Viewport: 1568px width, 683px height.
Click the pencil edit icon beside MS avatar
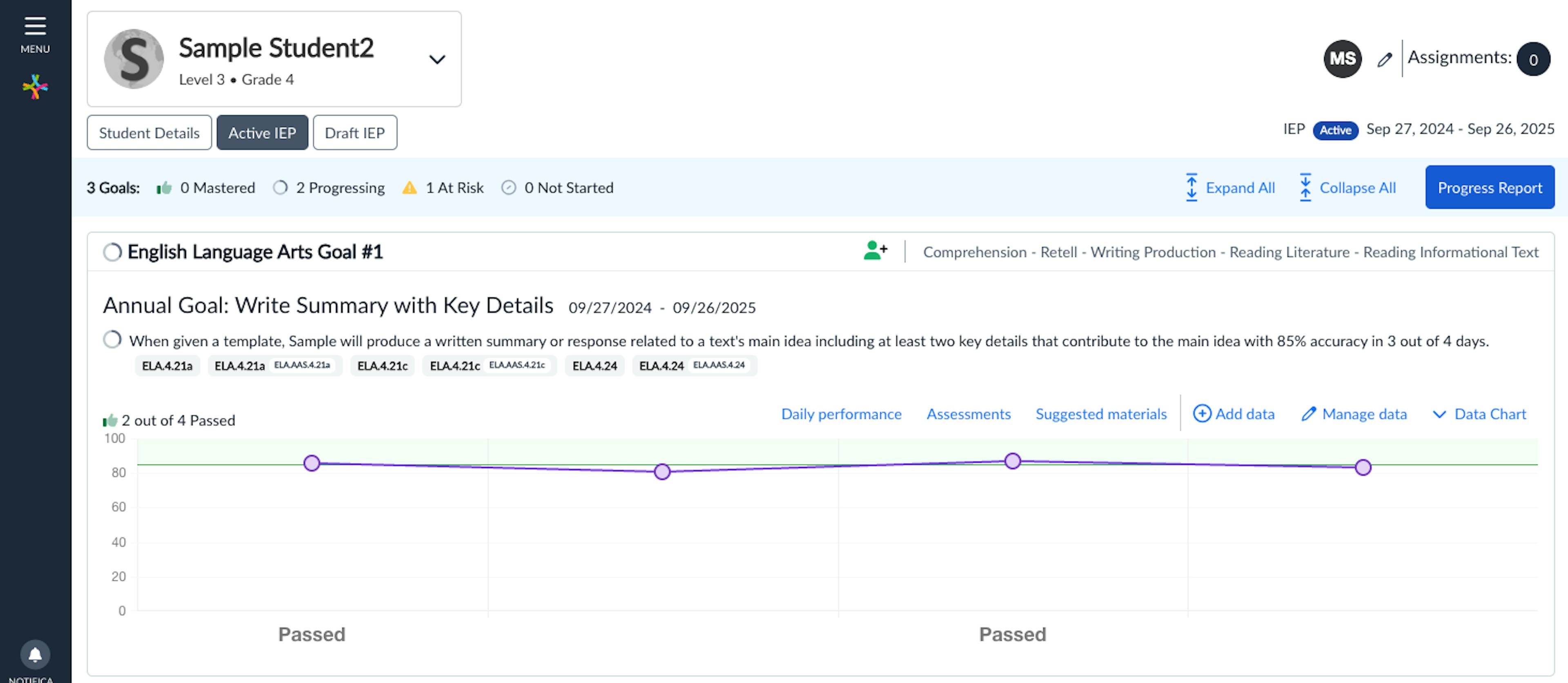(1384, 59)
